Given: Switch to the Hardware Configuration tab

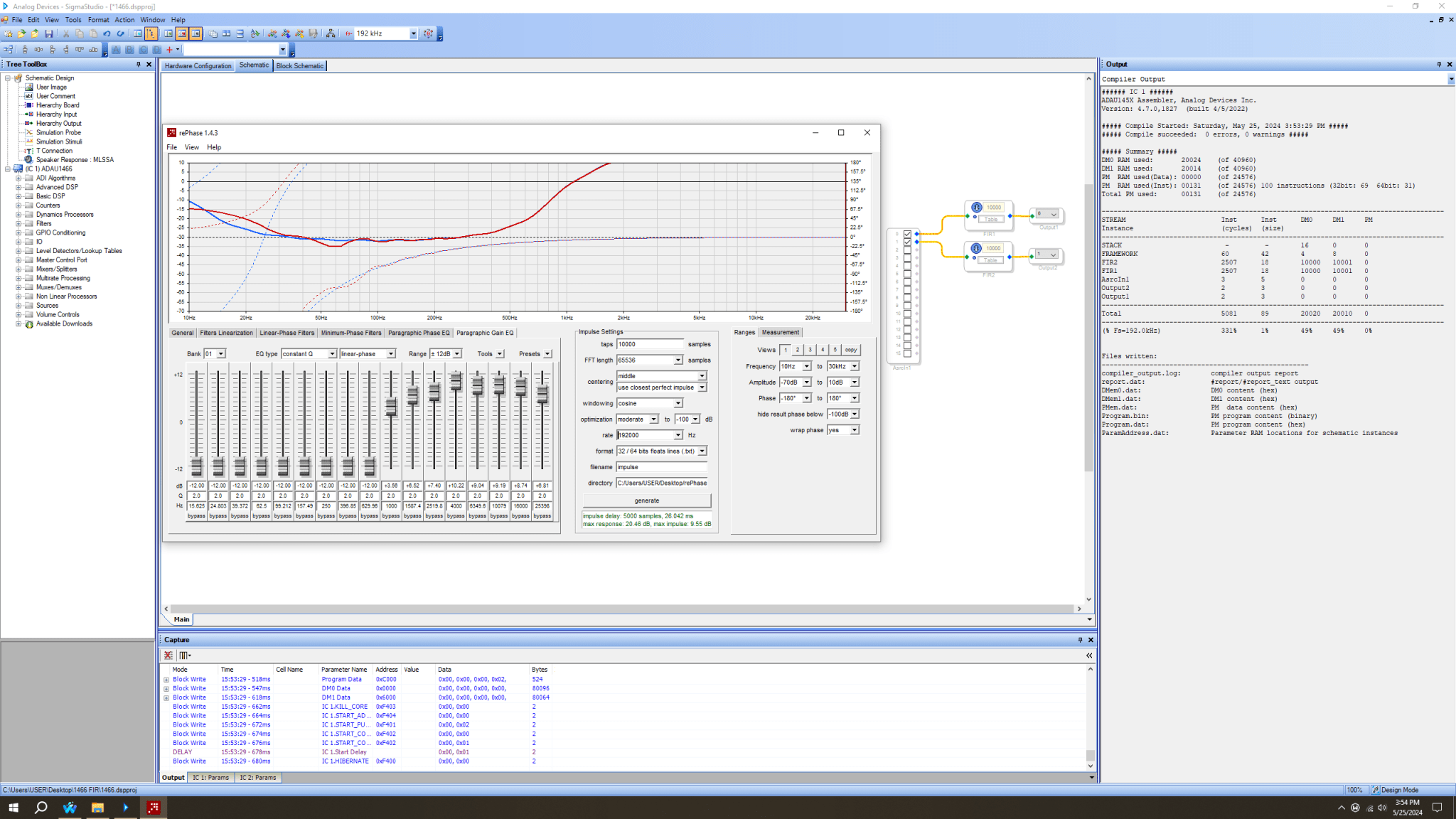Looking at the screenshot, I should click(198, 66).
